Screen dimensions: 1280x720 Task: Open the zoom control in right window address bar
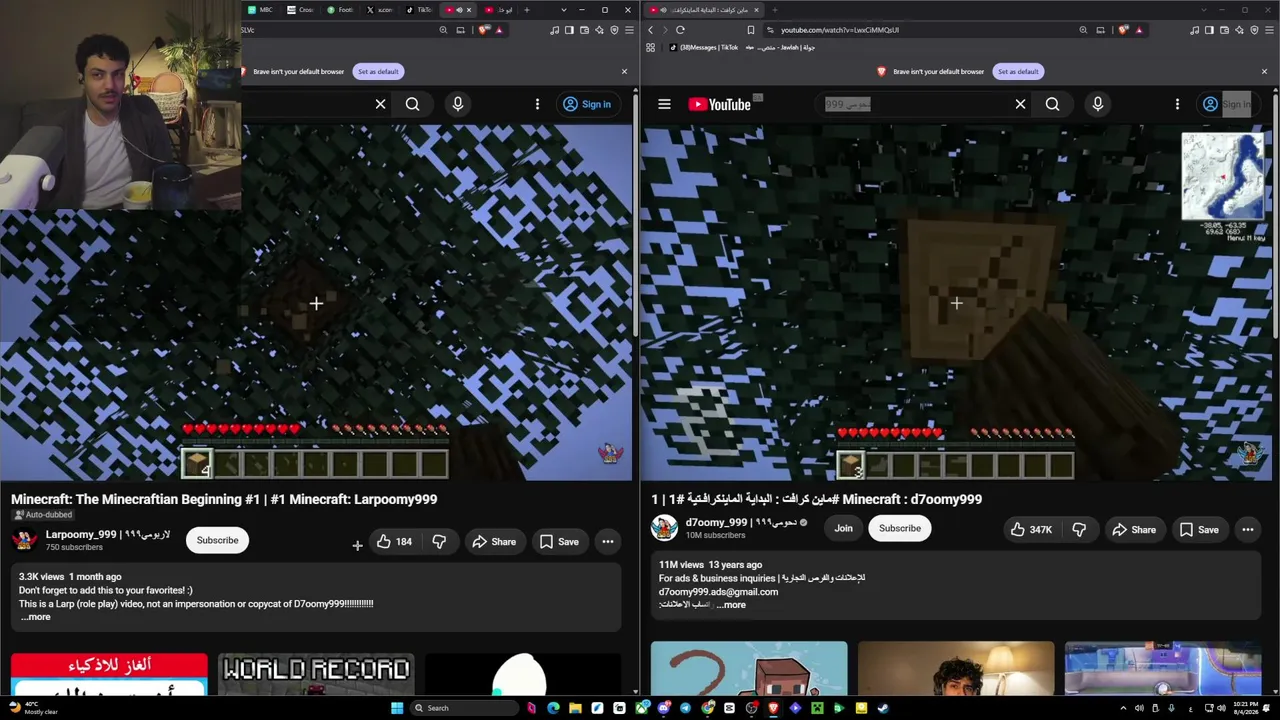point(1083,30)
